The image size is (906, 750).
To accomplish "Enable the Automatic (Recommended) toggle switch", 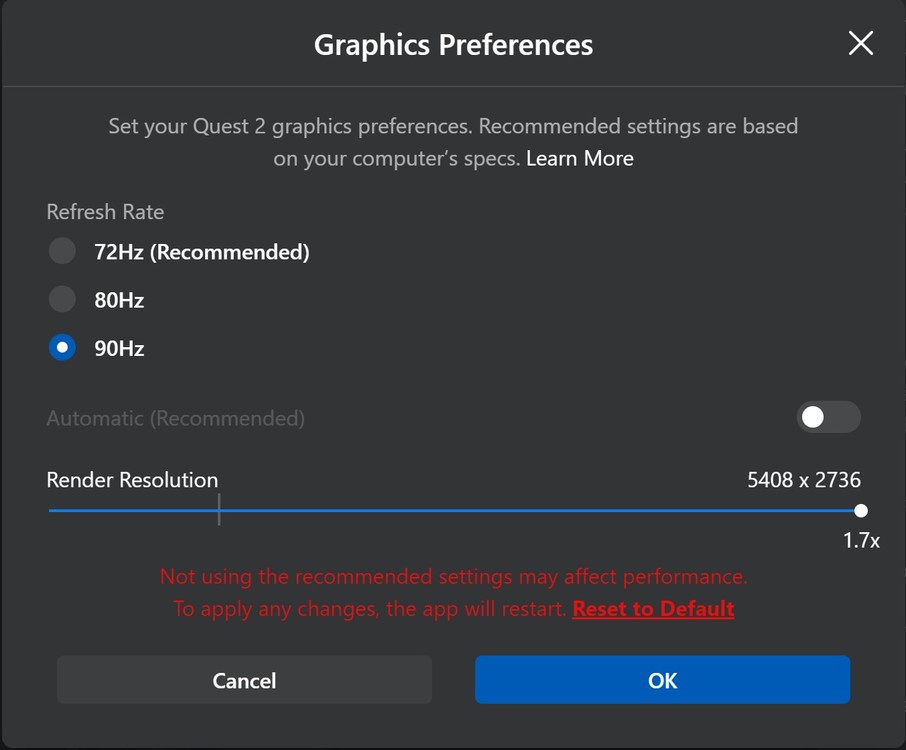I will (828, 417).
